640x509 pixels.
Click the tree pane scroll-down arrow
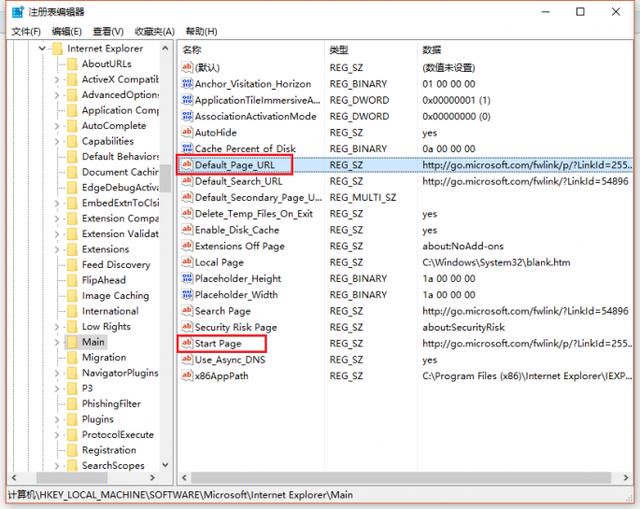[165, 465]
